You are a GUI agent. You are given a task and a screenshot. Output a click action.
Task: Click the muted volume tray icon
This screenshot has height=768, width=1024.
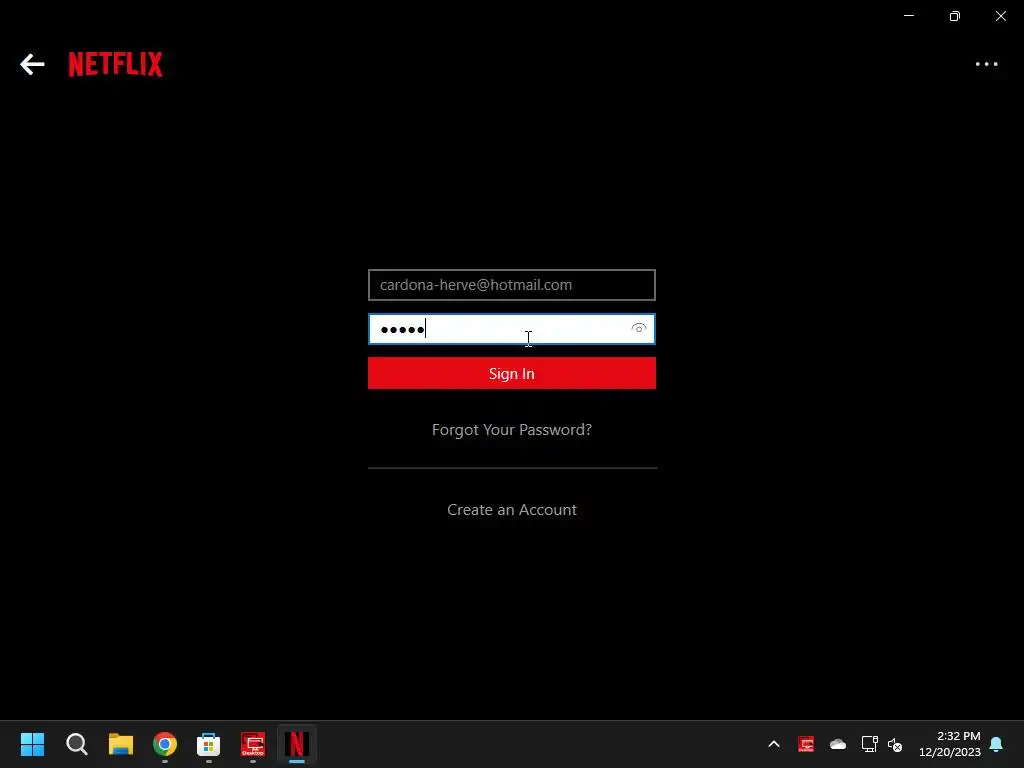point(895,744)
